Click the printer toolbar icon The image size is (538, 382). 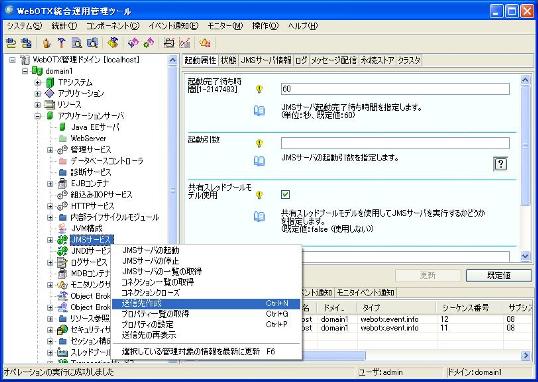169,43
